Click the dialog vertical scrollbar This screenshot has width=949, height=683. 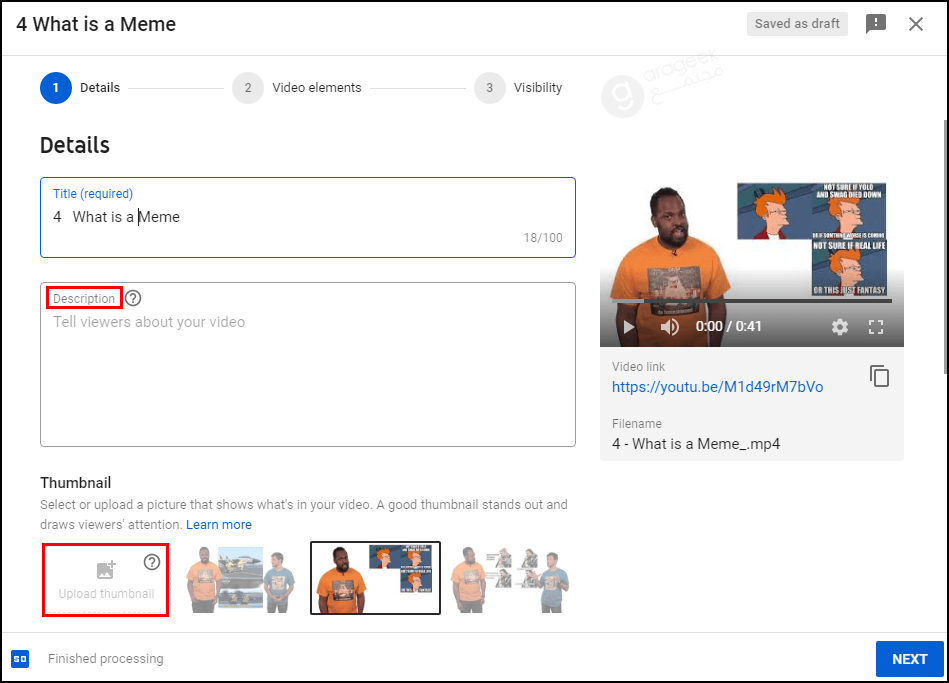tap(945, 248)
